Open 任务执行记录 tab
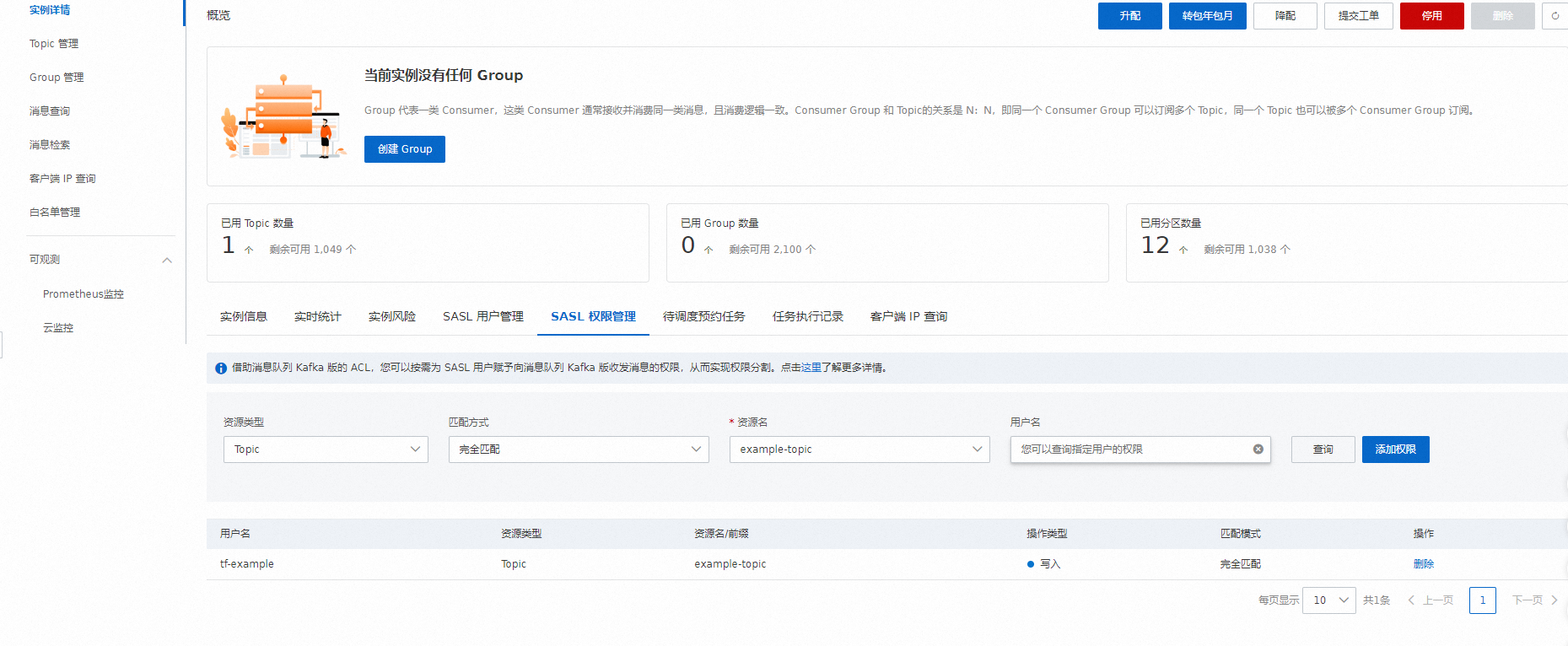 point(807,317)
